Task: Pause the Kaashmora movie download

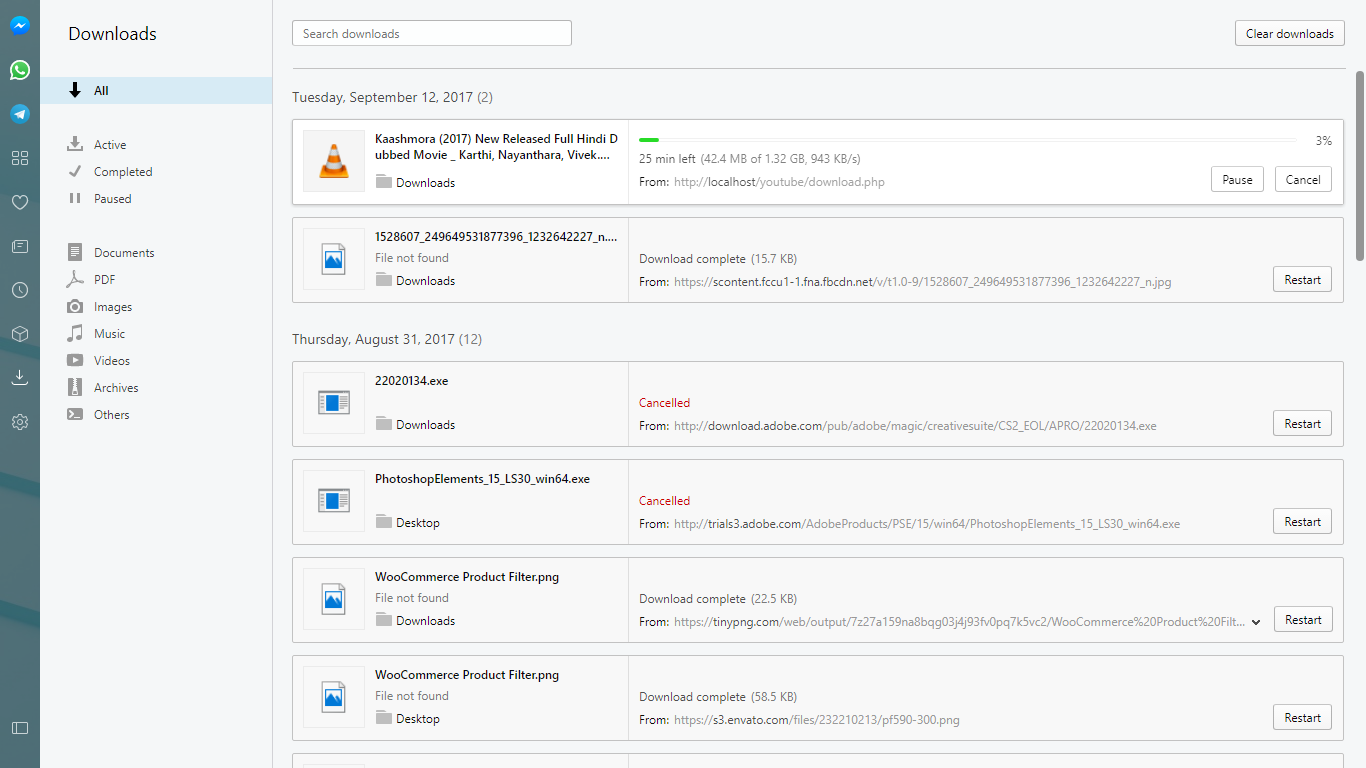Action: click(1237, 180)
